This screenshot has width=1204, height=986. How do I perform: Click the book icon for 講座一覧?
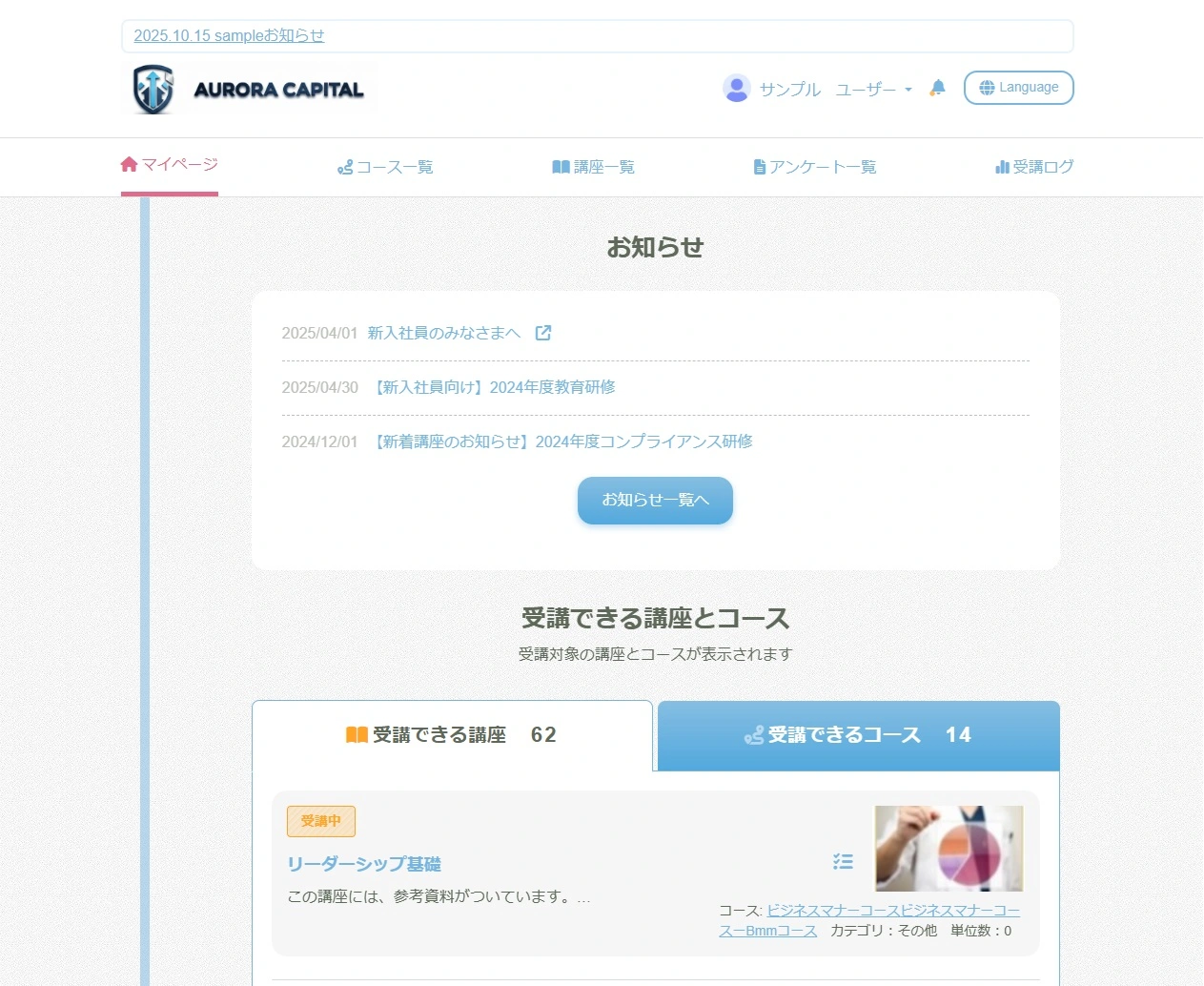click(x=561, y=167)
